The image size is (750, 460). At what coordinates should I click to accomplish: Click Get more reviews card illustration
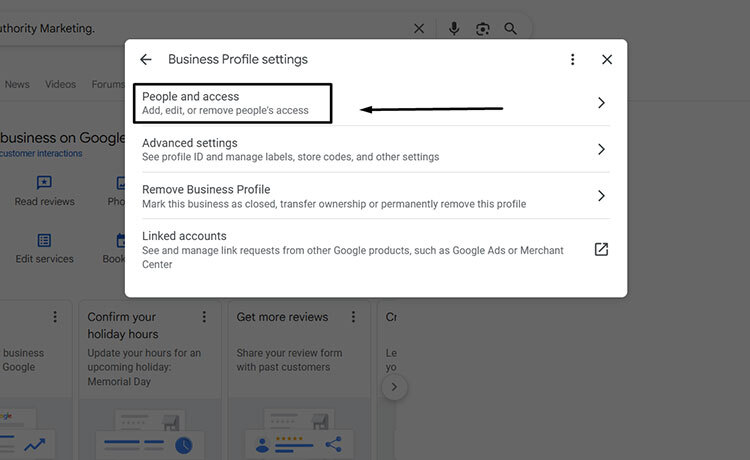298,431
